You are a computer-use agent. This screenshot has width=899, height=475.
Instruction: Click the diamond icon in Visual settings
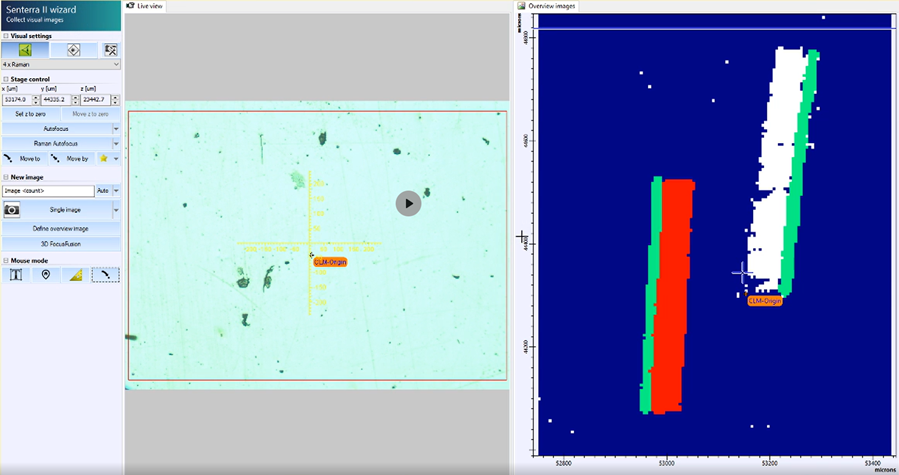tap(73, 49)
